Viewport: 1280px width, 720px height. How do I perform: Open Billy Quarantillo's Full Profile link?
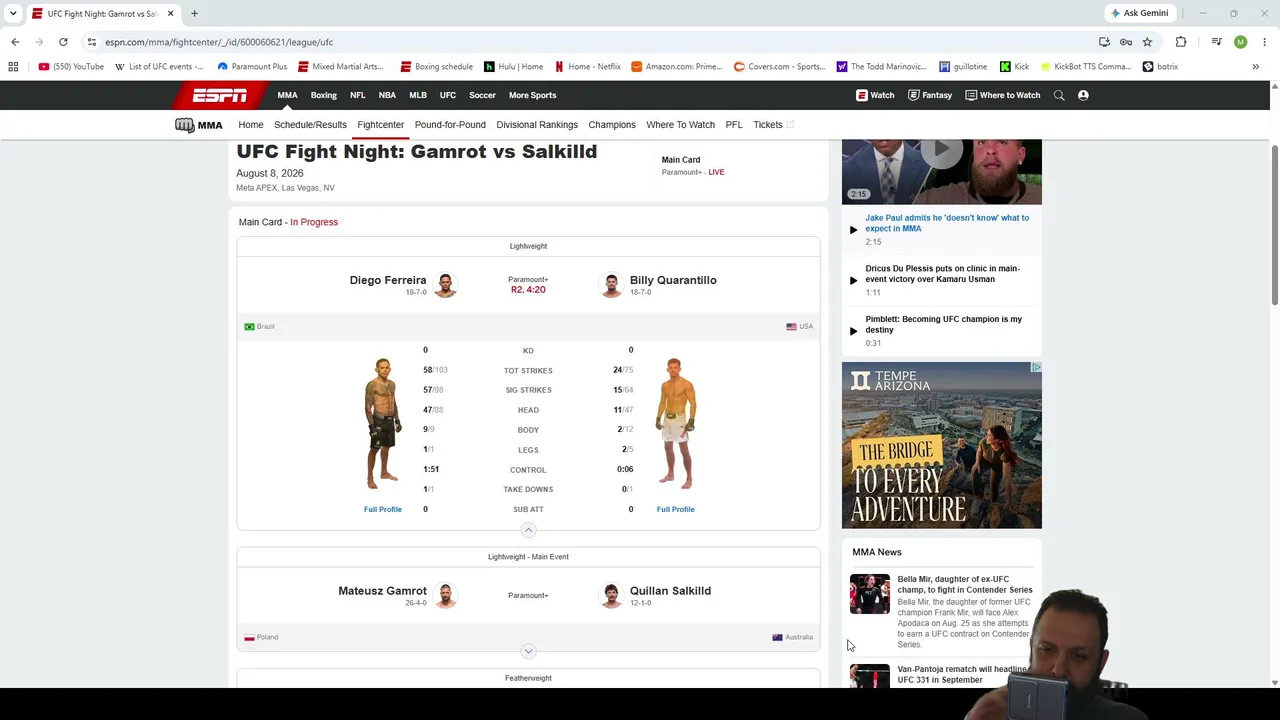click(x=676, y=509)
